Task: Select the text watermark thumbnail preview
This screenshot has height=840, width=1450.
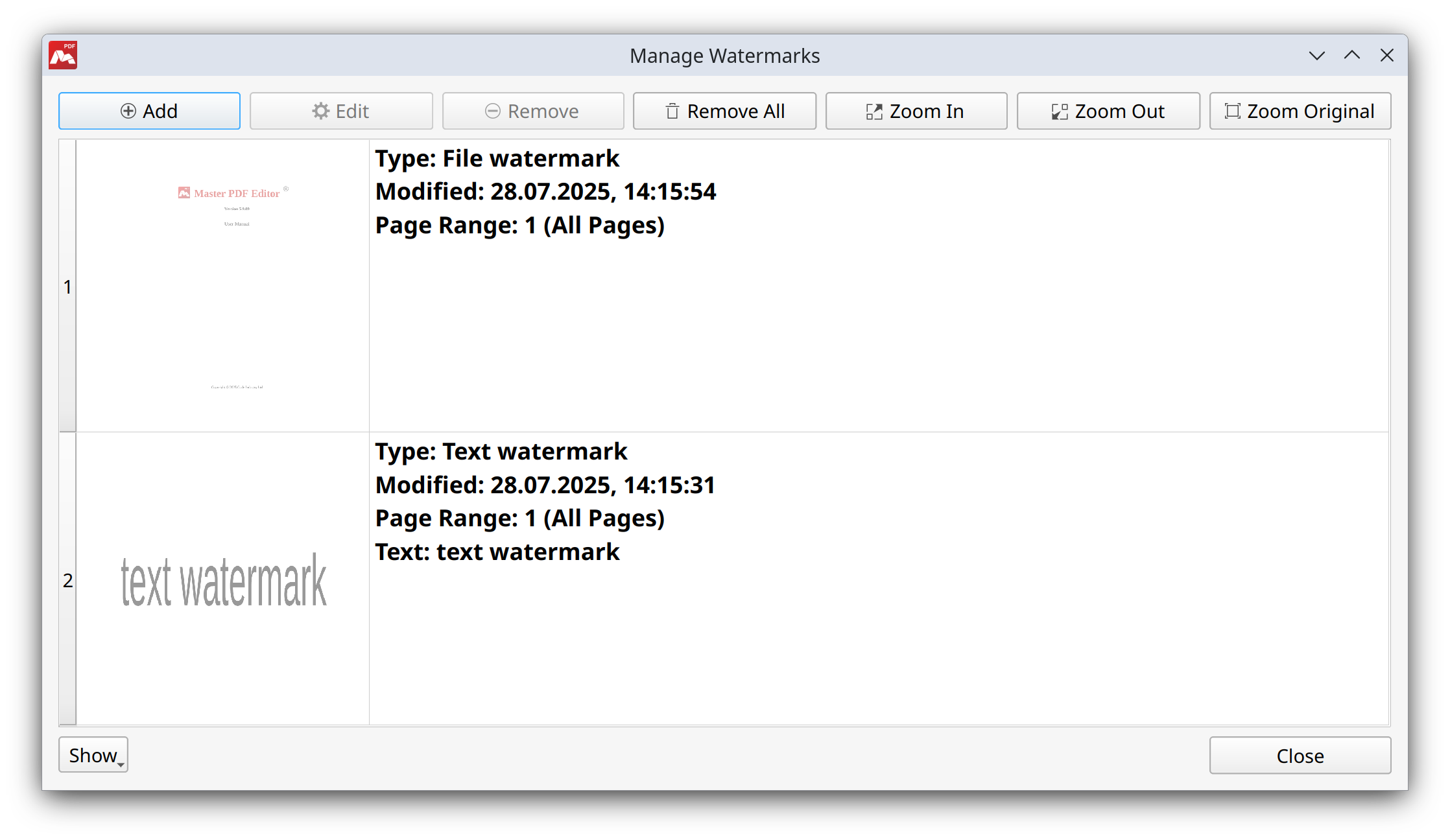Action: tap(223, 579)
